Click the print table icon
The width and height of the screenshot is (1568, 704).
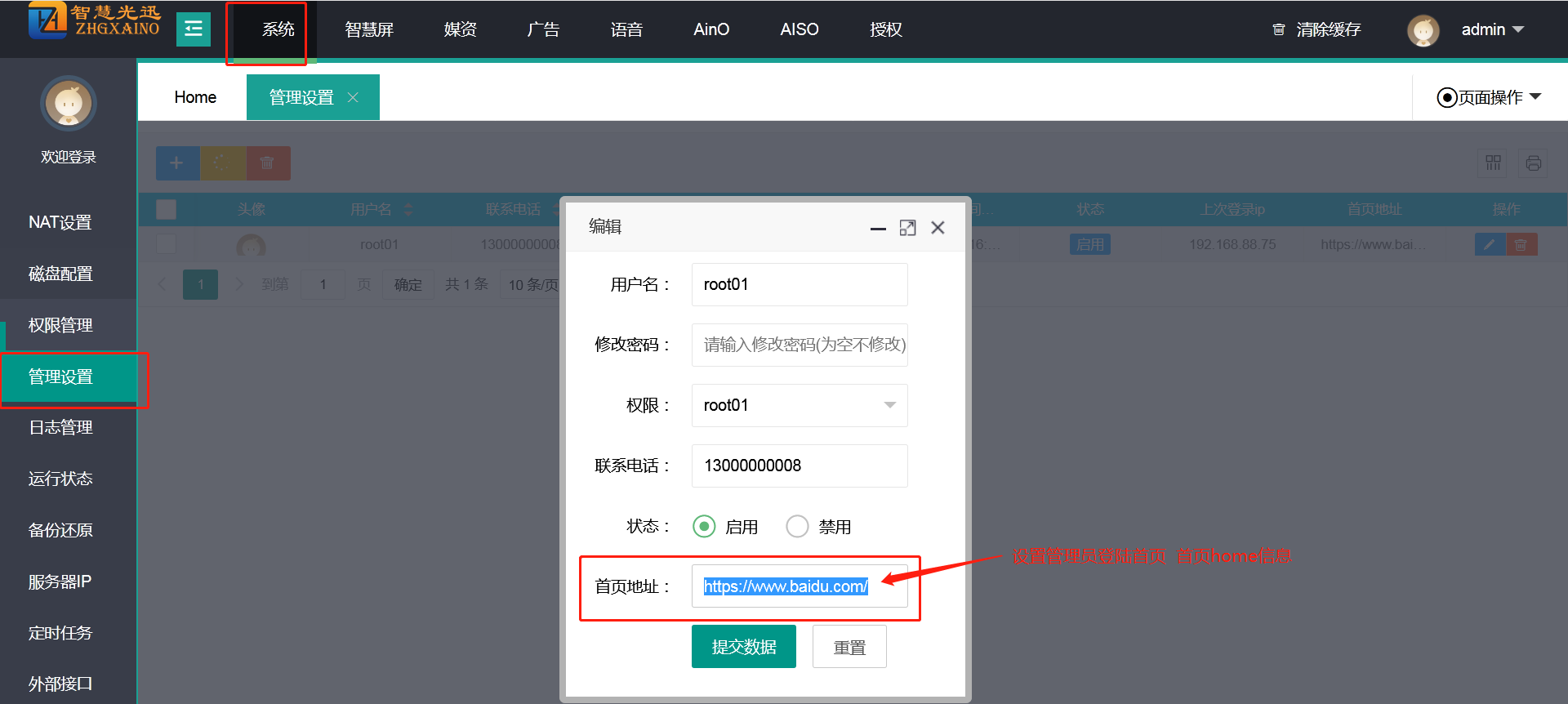click(x=1533, y=163)
